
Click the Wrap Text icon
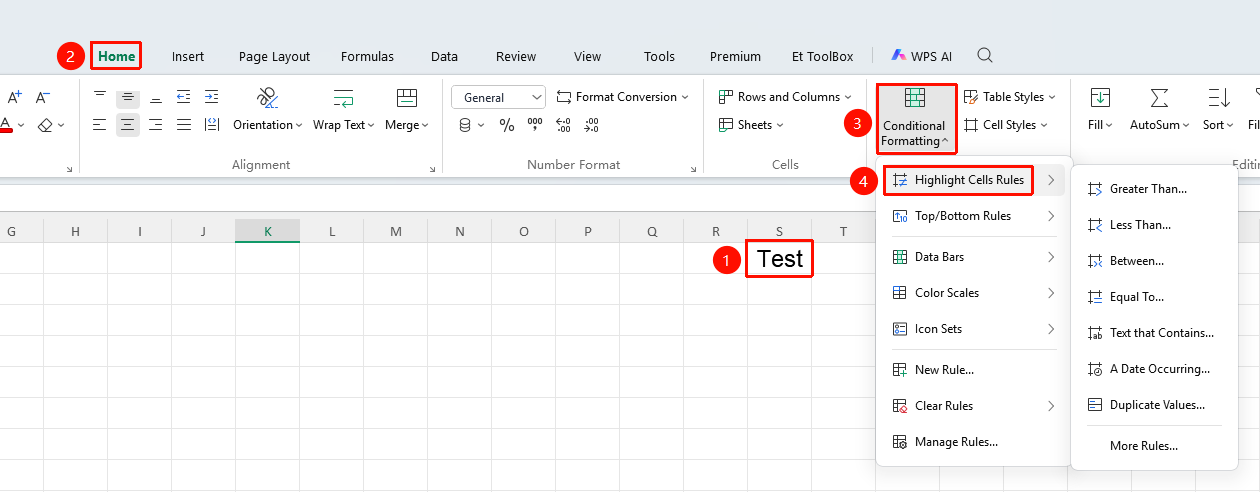pos(344,98)
